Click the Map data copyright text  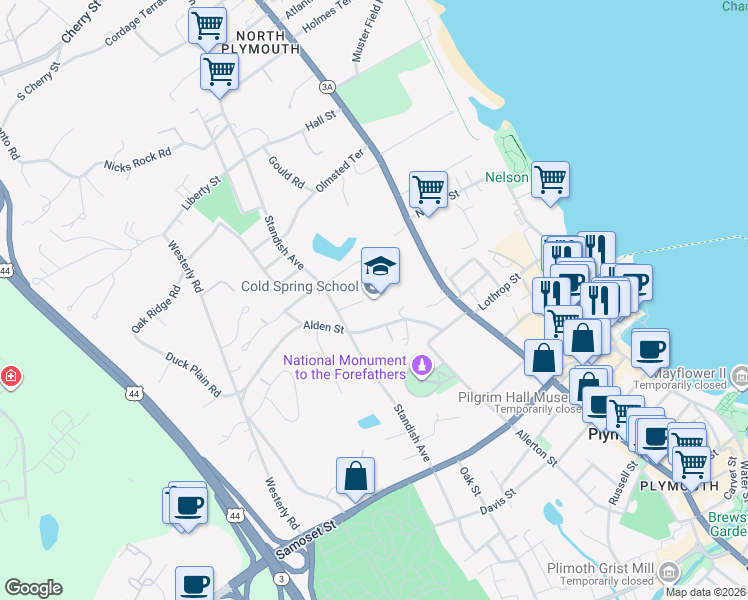click(706, 592)
